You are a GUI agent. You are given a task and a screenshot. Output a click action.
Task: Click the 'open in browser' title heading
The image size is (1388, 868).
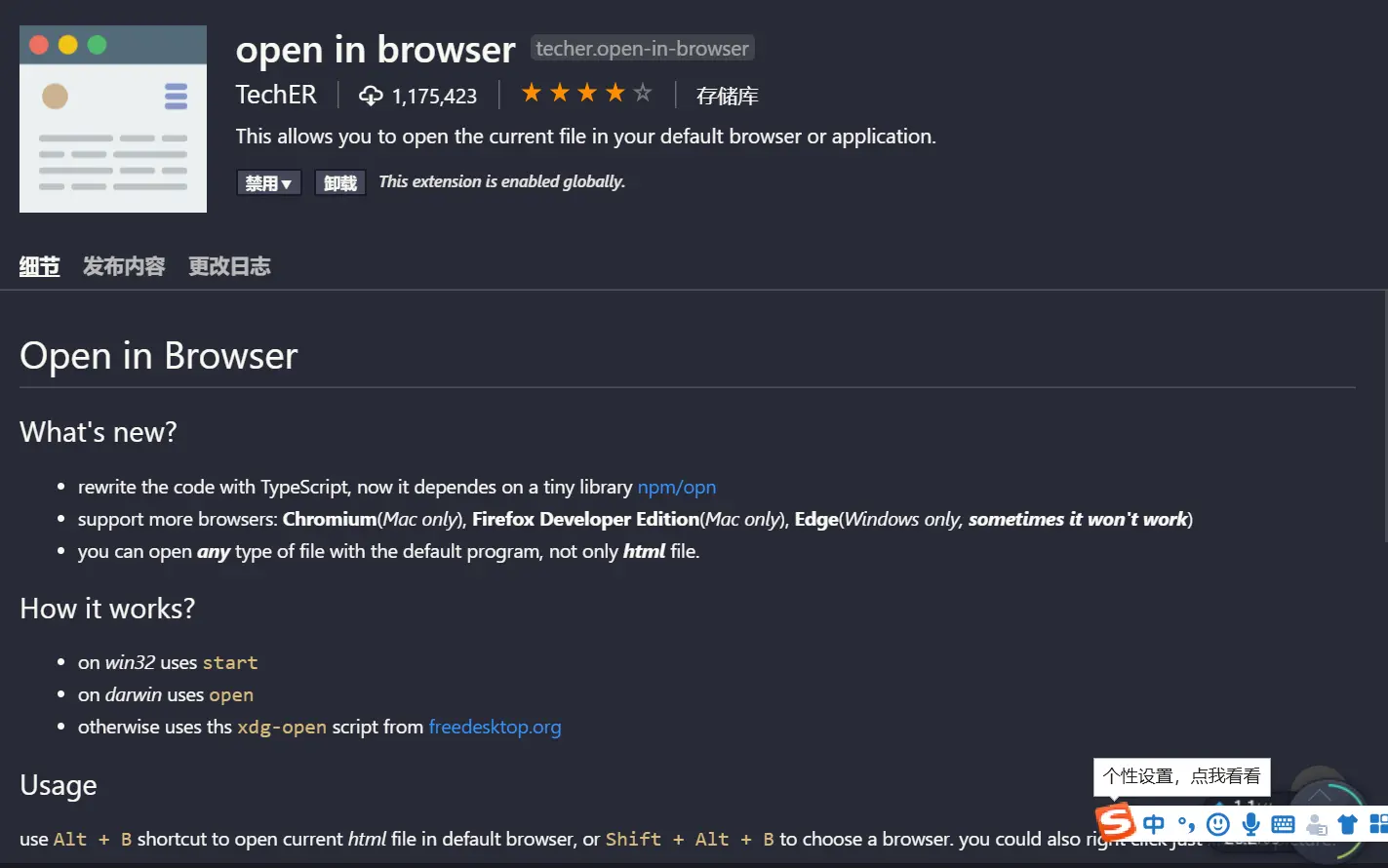[376, 49]
